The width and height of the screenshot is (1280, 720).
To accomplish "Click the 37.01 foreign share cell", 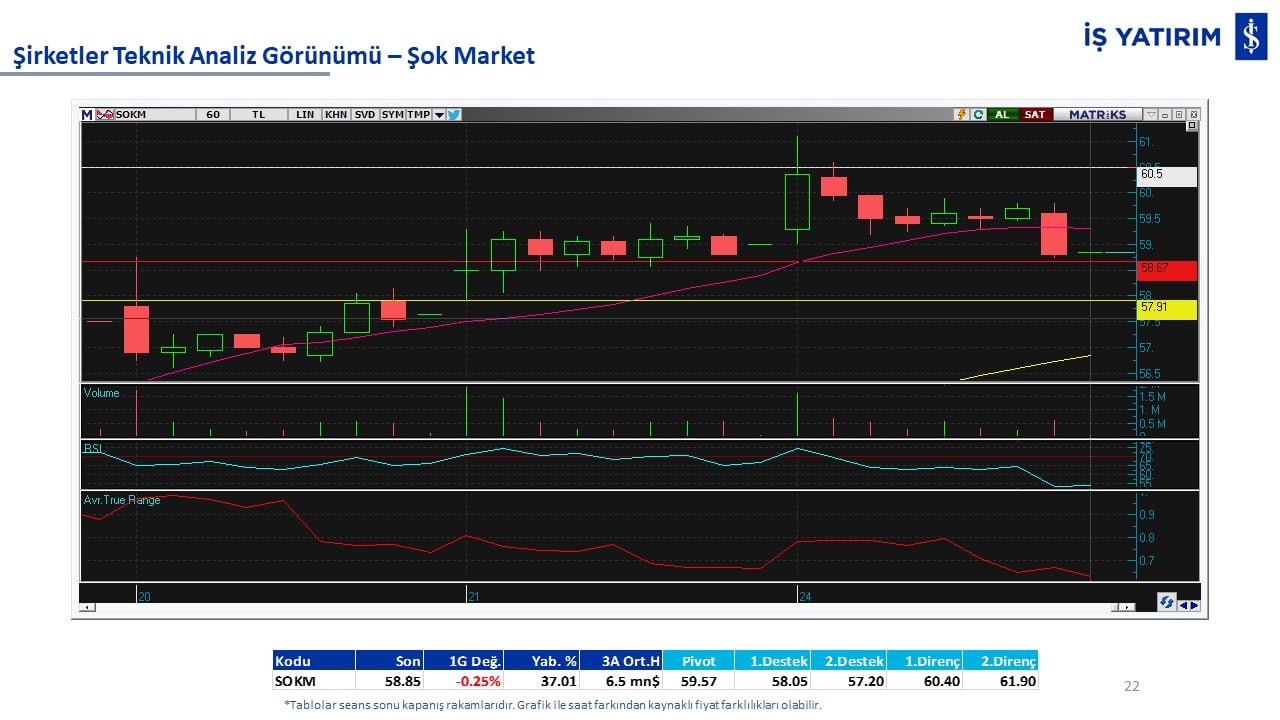I will (x=542, y=681).
